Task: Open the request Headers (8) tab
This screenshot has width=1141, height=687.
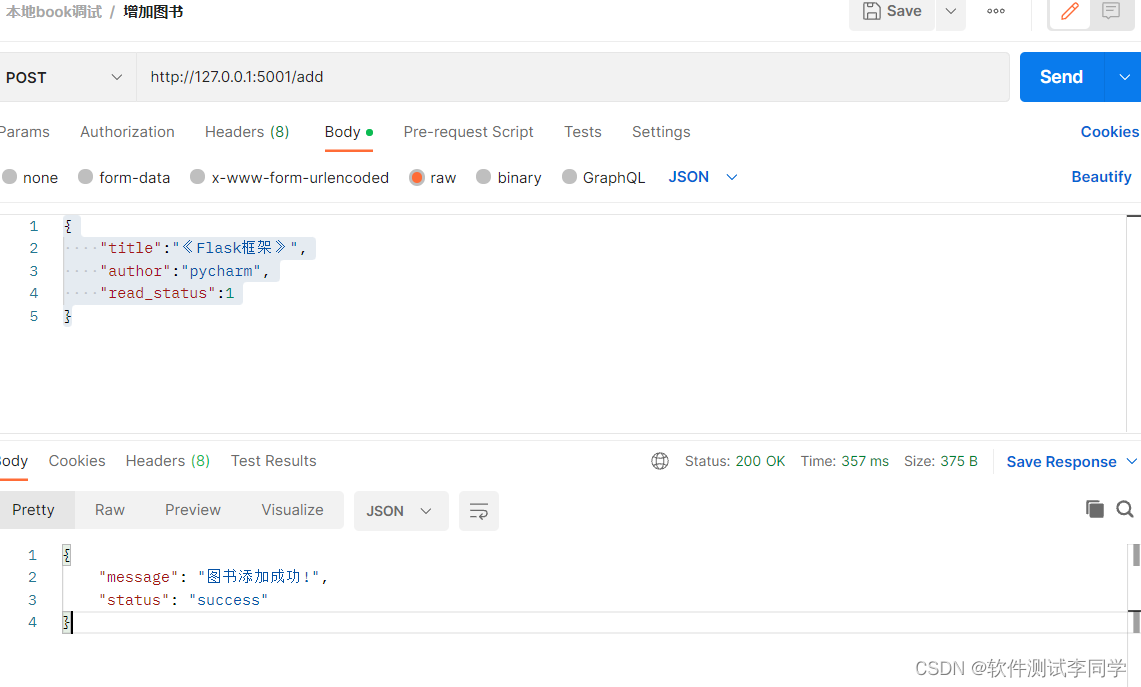Action: tap(247, 132)
